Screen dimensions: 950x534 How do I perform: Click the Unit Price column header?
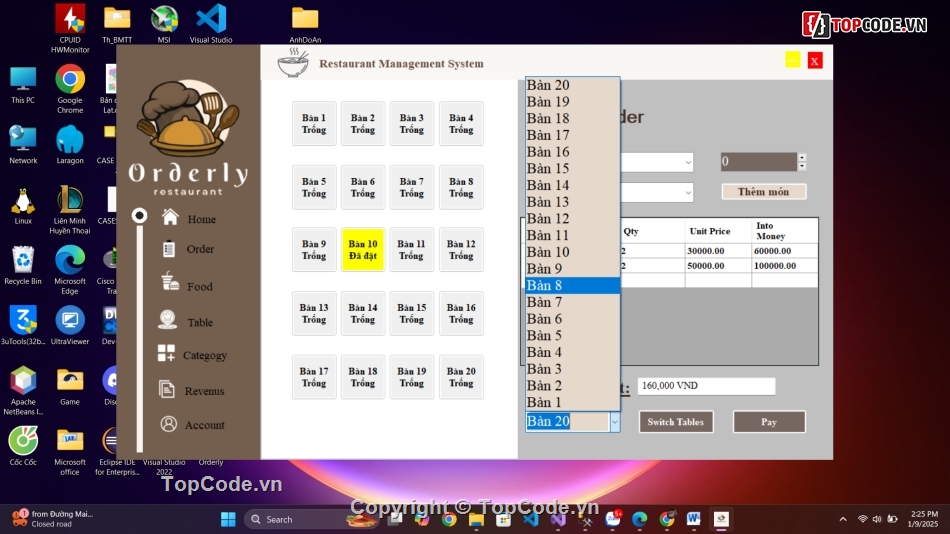pyautogui.click(x=718, y=231)
